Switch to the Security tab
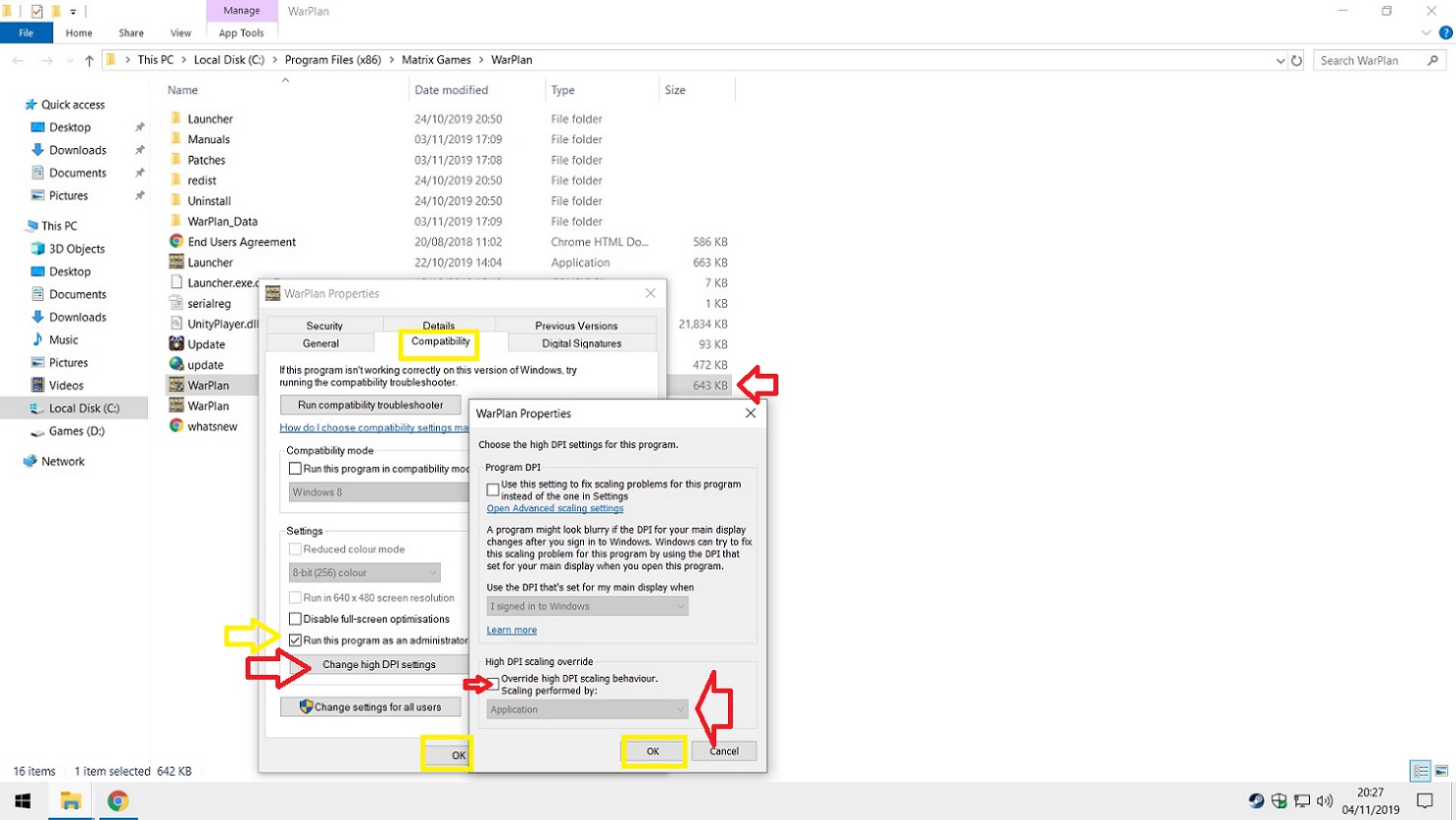Image resolution: width=1456 pixels, height=820 pixels. pyautogui.click(x=324, y=326)
